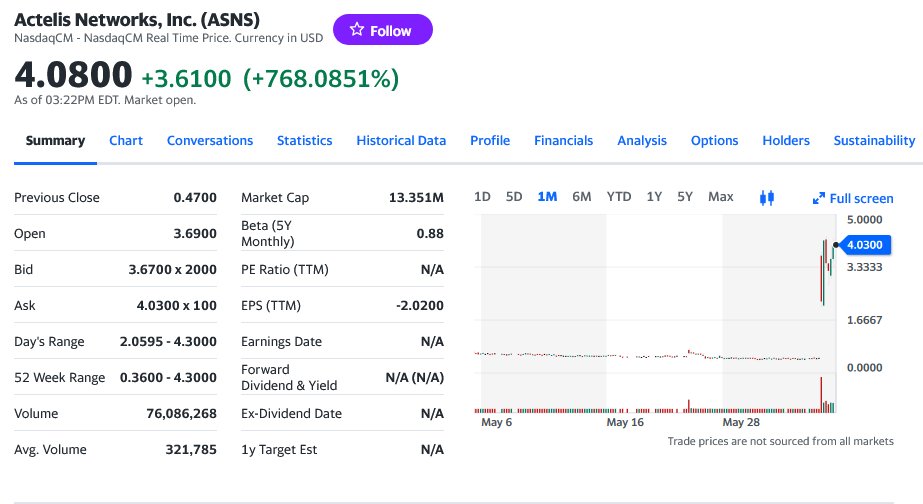923x504 pixels.
Task: Click the Open value 3.6900
Action: [x=195, y=234]
